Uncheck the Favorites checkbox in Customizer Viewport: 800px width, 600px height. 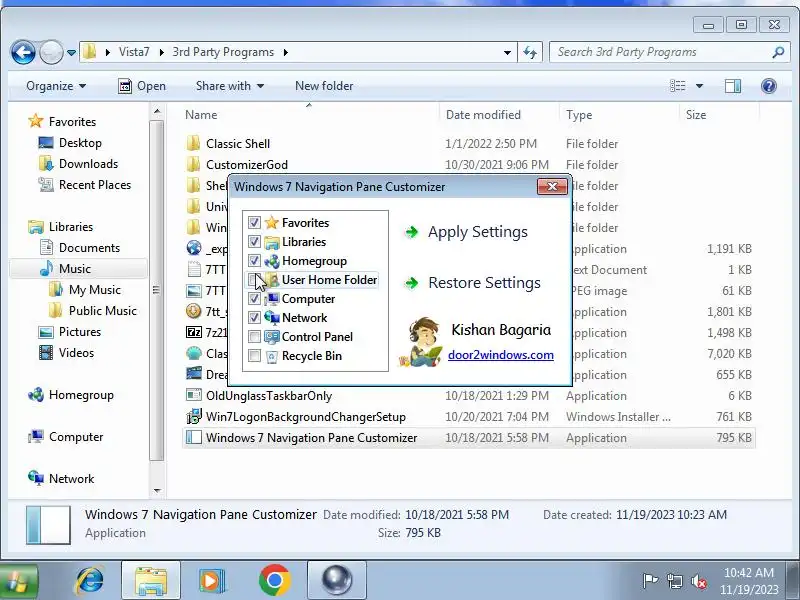254,222
